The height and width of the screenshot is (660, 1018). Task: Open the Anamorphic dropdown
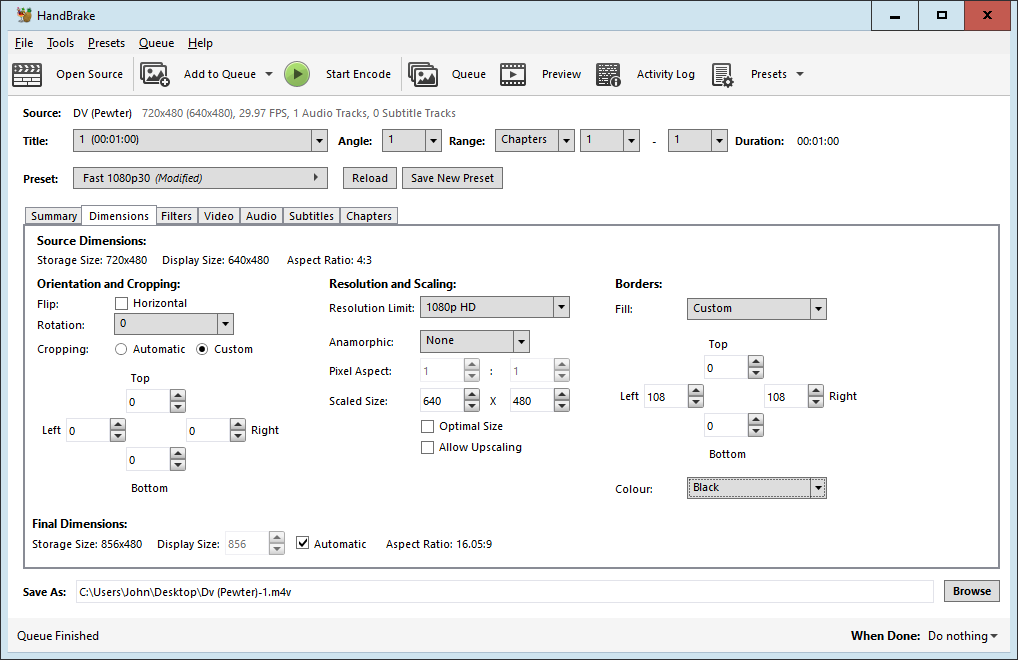[475, 341]
